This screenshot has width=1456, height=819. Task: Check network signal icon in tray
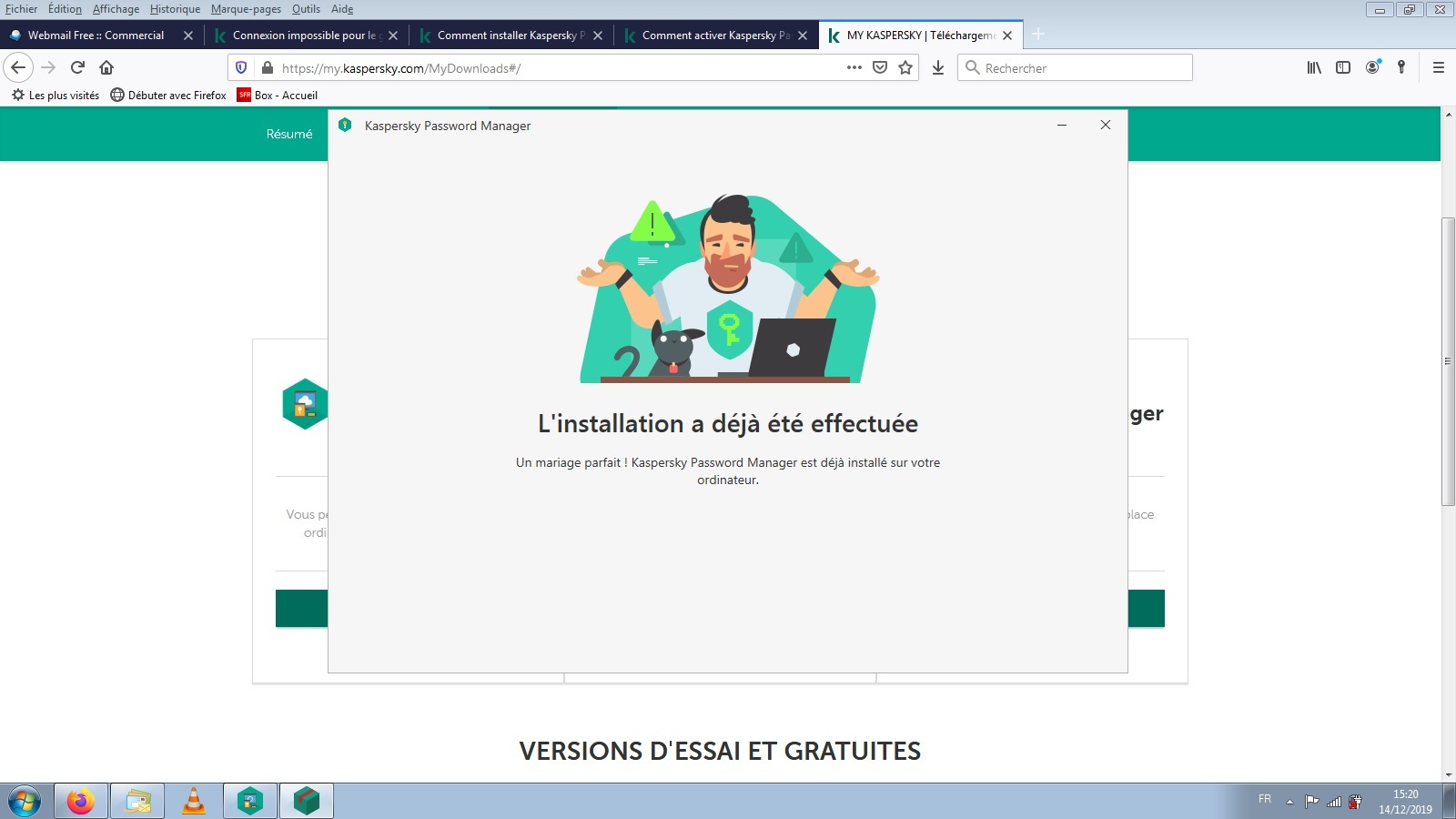point(1334,802)
